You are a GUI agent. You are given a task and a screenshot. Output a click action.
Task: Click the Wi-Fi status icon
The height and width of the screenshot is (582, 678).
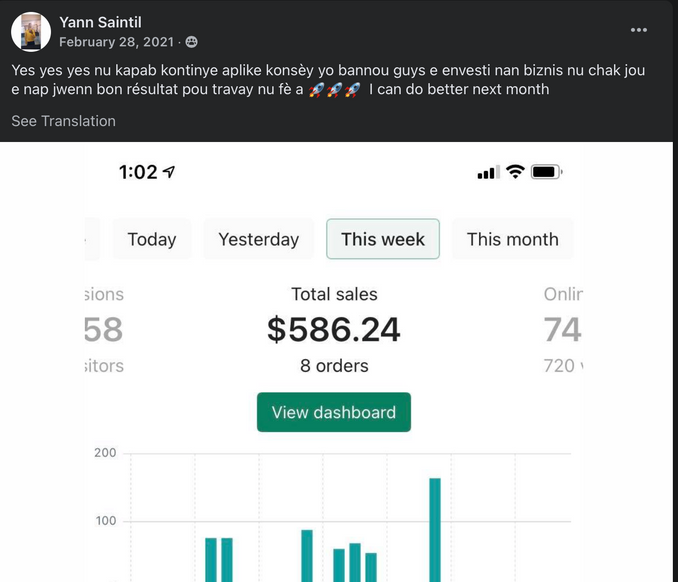[x=515, y=172]
